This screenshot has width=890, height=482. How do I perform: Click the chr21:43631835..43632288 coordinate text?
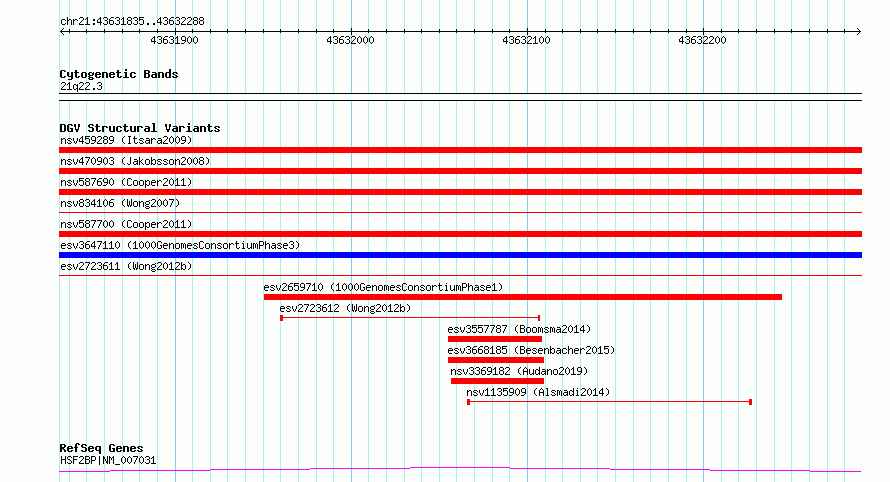pos(132,21)
